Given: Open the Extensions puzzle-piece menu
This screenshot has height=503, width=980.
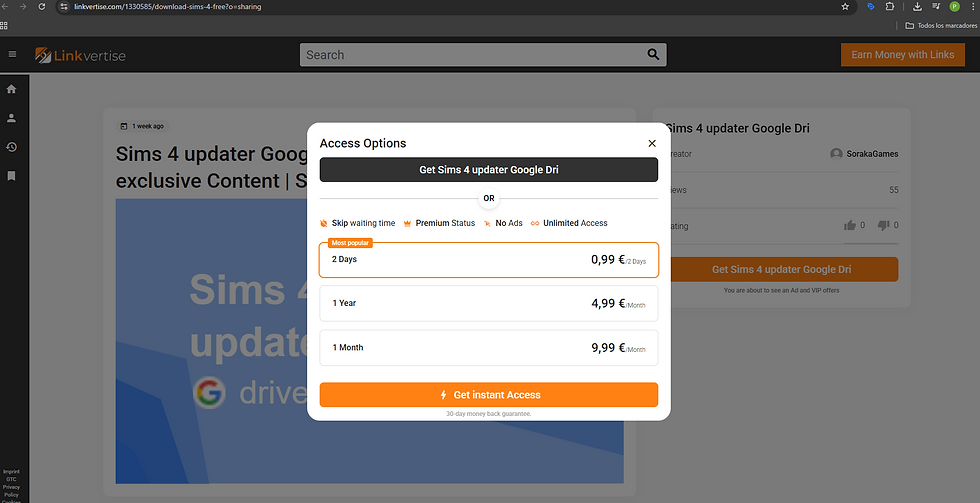Looking at the screenshot, I should 890,6.
